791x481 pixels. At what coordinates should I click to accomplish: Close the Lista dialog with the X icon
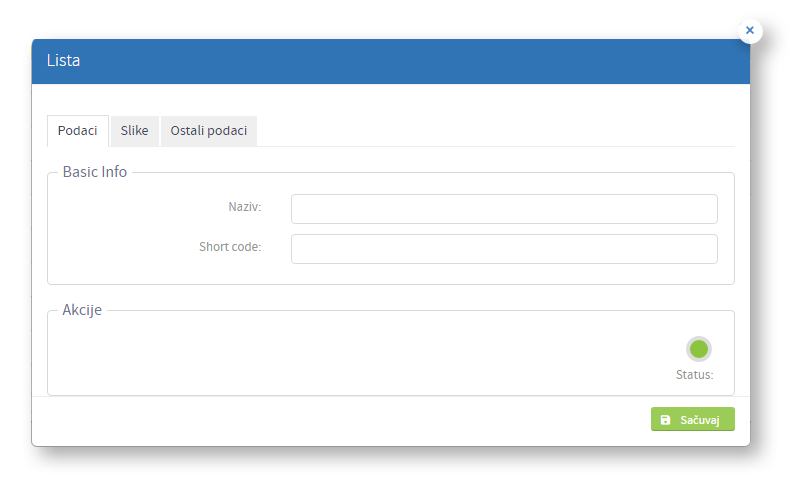click(750, 31)
